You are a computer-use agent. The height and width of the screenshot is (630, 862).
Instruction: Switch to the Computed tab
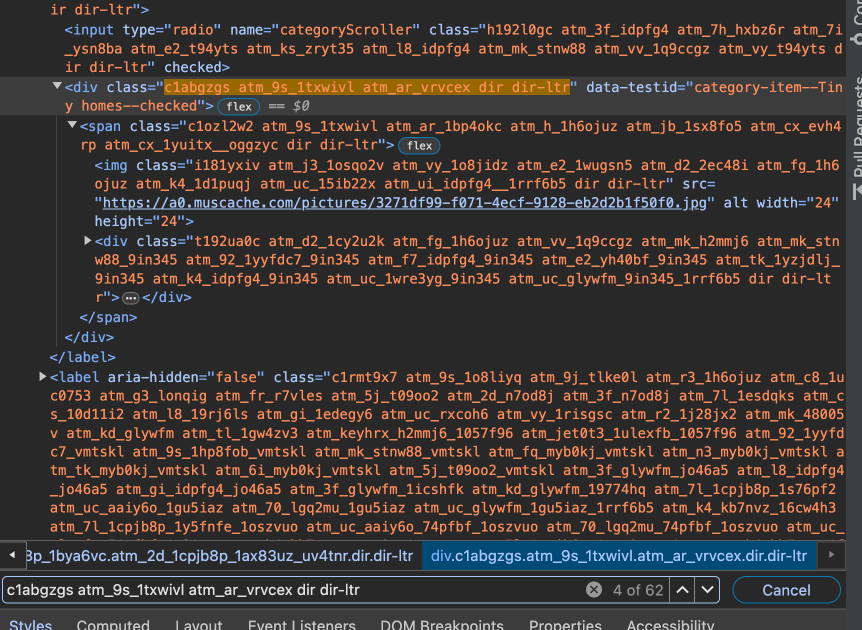point(113,625)
